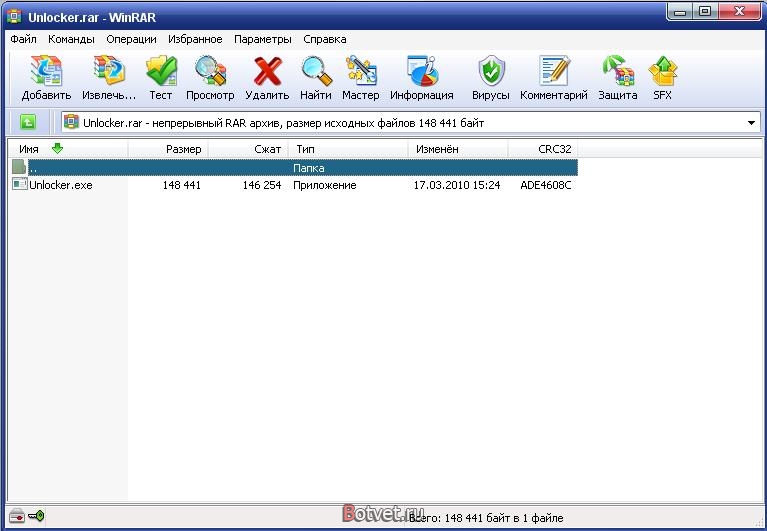Click the Unlocker.rar archive path field

411,123
